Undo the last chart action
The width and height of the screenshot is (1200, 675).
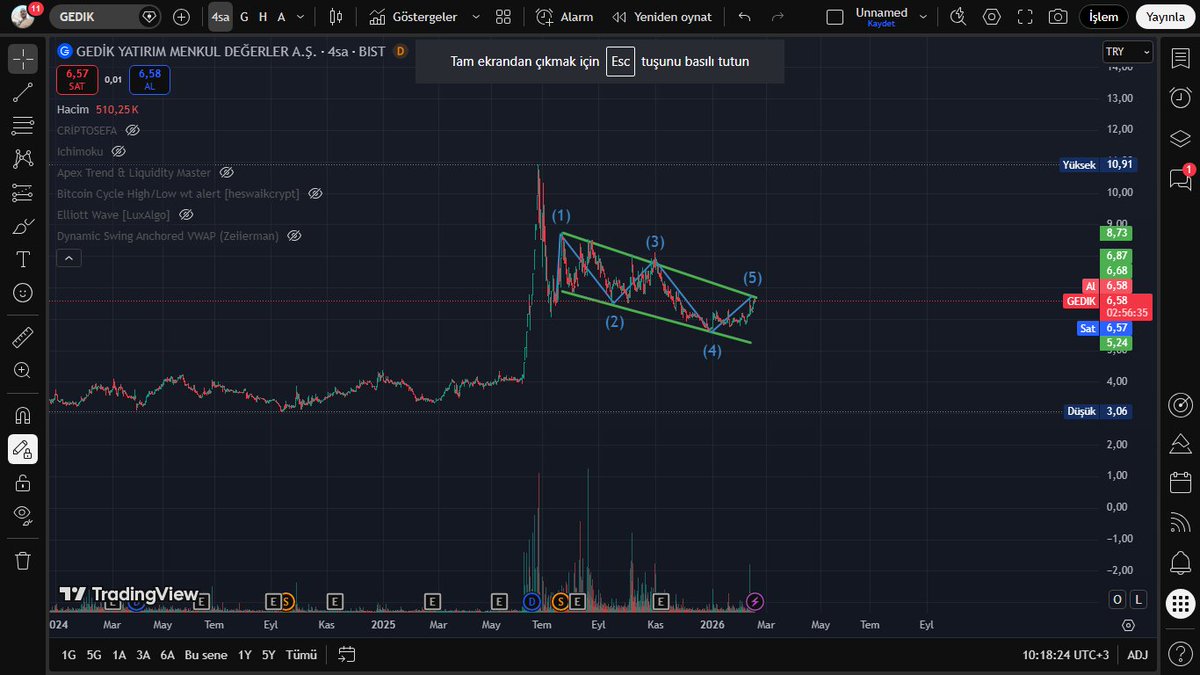tap(744, 17)
